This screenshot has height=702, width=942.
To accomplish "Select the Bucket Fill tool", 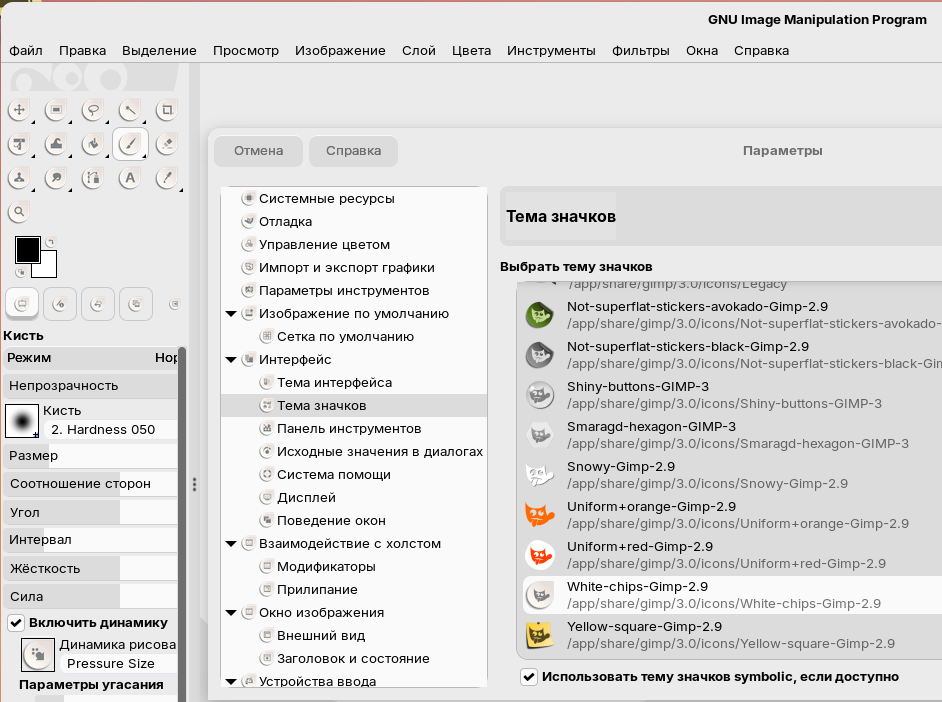I will (93, 144).
